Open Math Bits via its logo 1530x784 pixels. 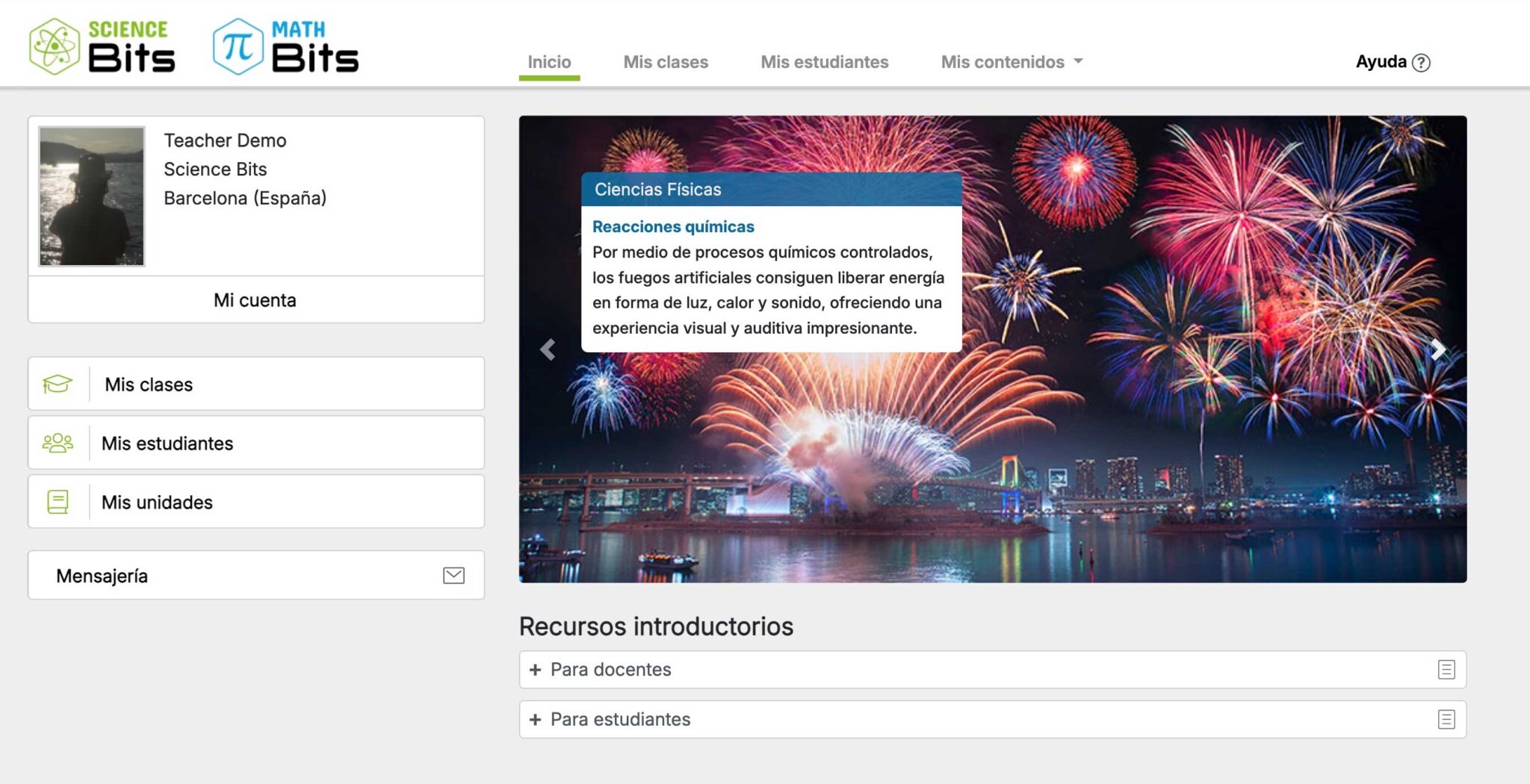click(285, 46)
